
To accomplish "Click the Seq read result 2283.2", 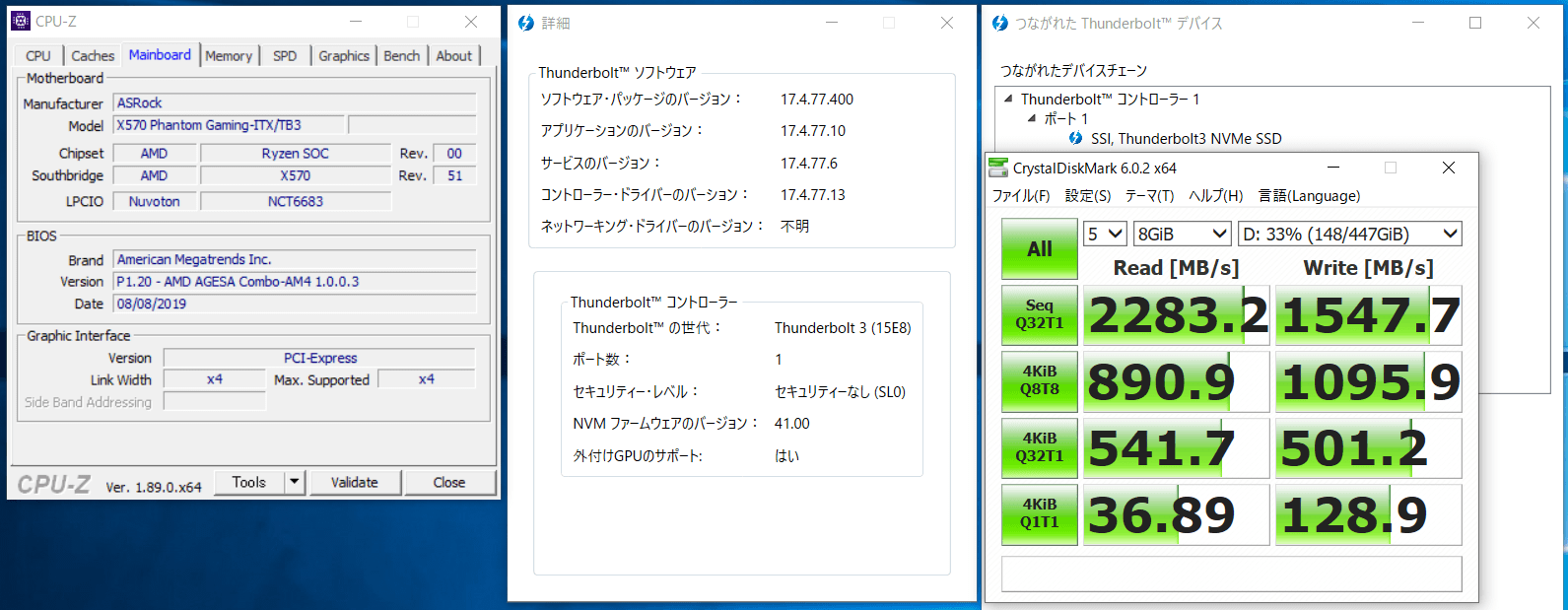I will click(x=1177, y=315).
